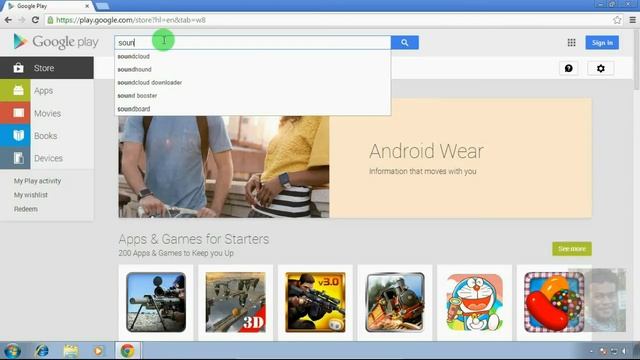
Task: Click the browser address bar URL
Action: click(x=131, y=20)
